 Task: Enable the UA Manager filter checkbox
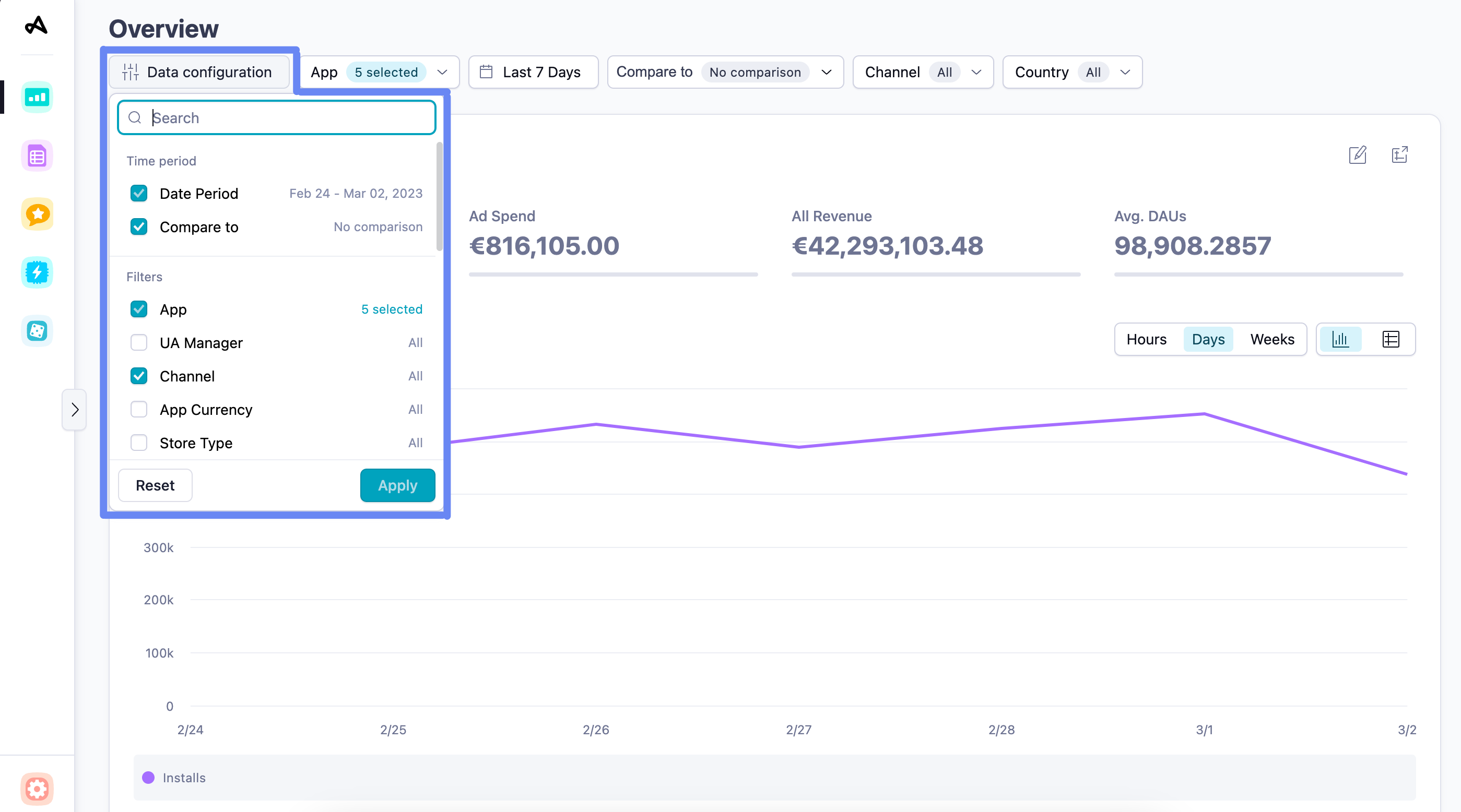(x=139, y=342)
